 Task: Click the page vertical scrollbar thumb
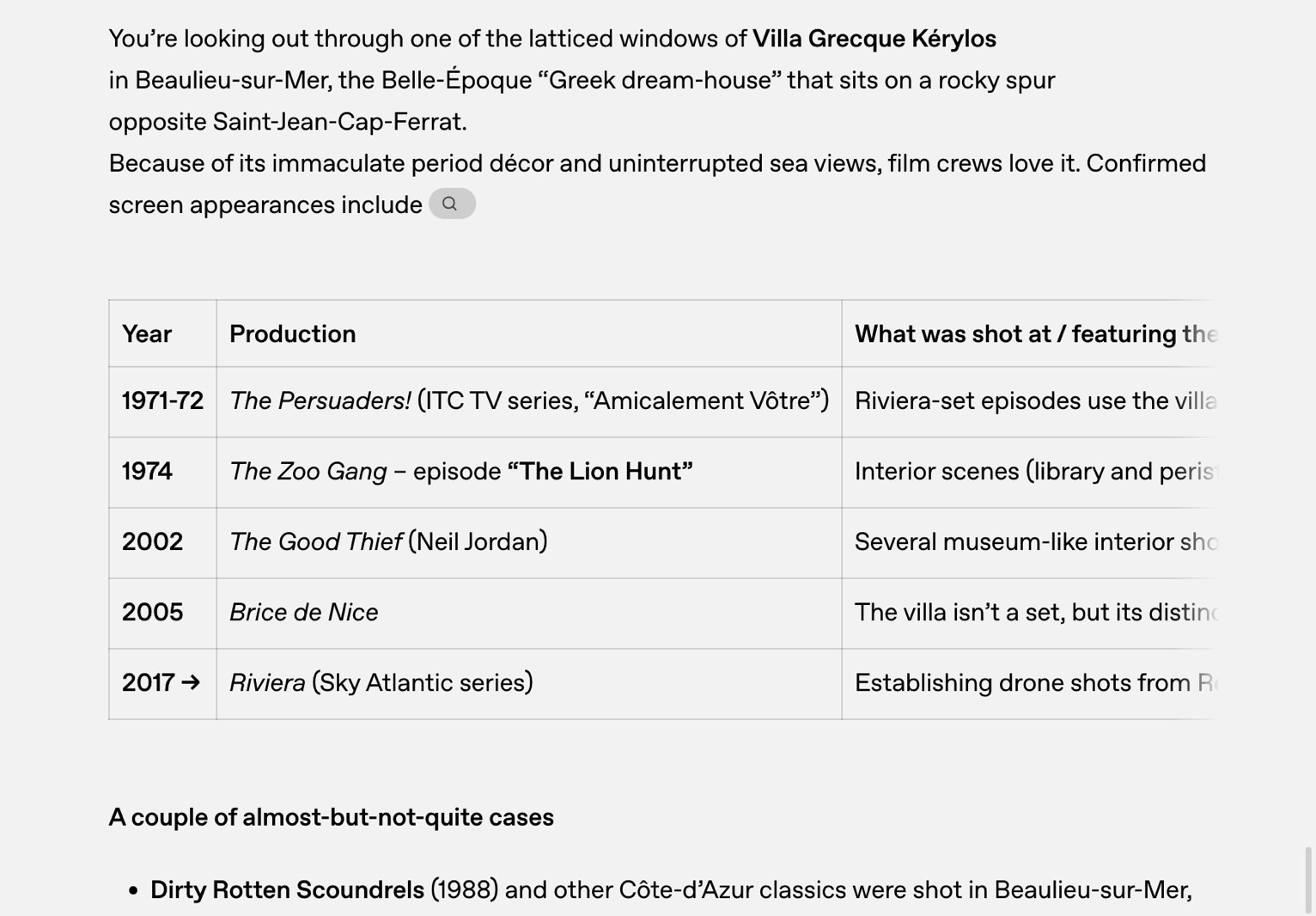point(1308,880)
